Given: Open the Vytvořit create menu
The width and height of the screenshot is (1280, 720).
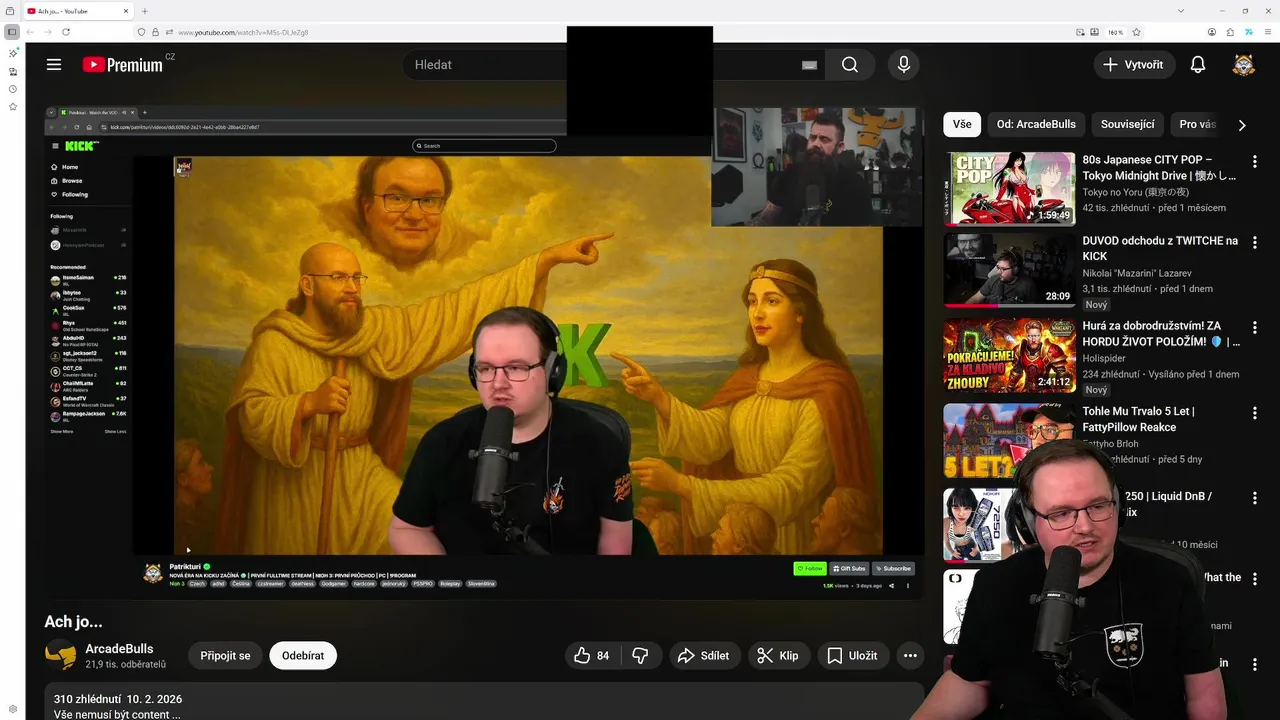Looking at the screenshot, I should (x=1133, y=64).
